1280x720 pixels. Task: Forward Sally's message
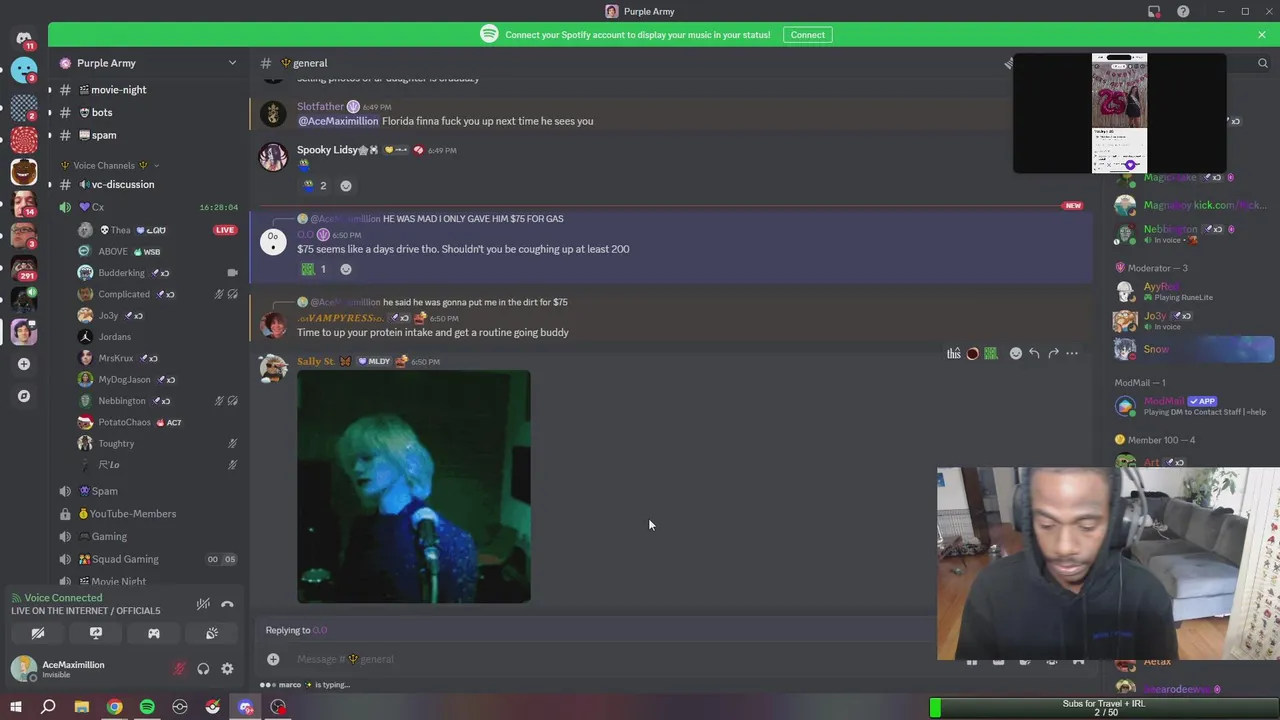point(1053,353)
